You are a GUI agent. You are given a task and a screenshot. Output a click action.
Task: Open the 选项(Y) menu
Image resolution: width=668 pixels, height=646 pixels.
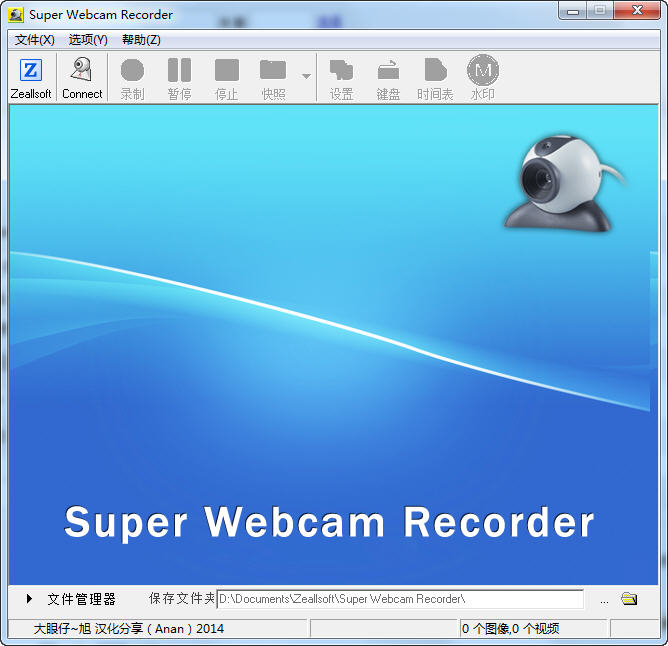88,40
